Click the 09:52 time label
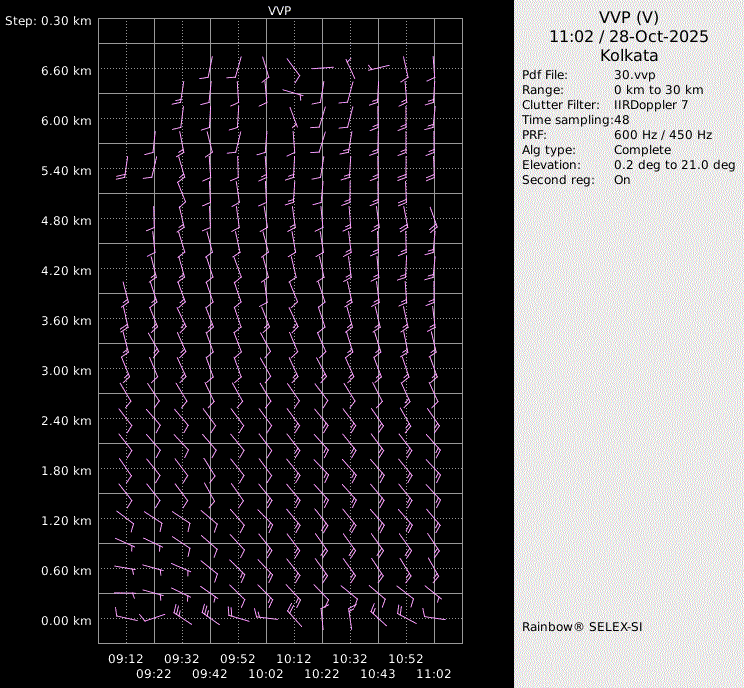Viewport: 744px width, 688px height. pos(238,659)
